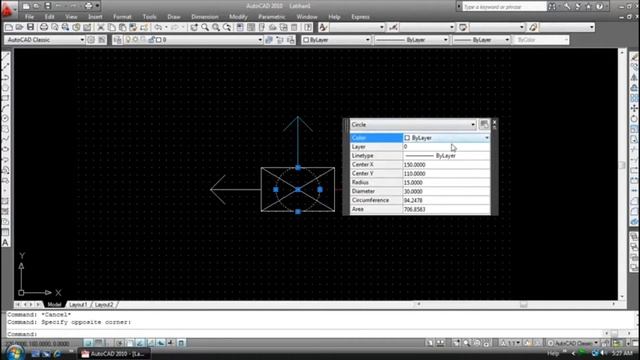The height and width of the screenshot is (360, 640).
Task: Open the Layer Properties Manager icon
Action: tap(118, 40)
